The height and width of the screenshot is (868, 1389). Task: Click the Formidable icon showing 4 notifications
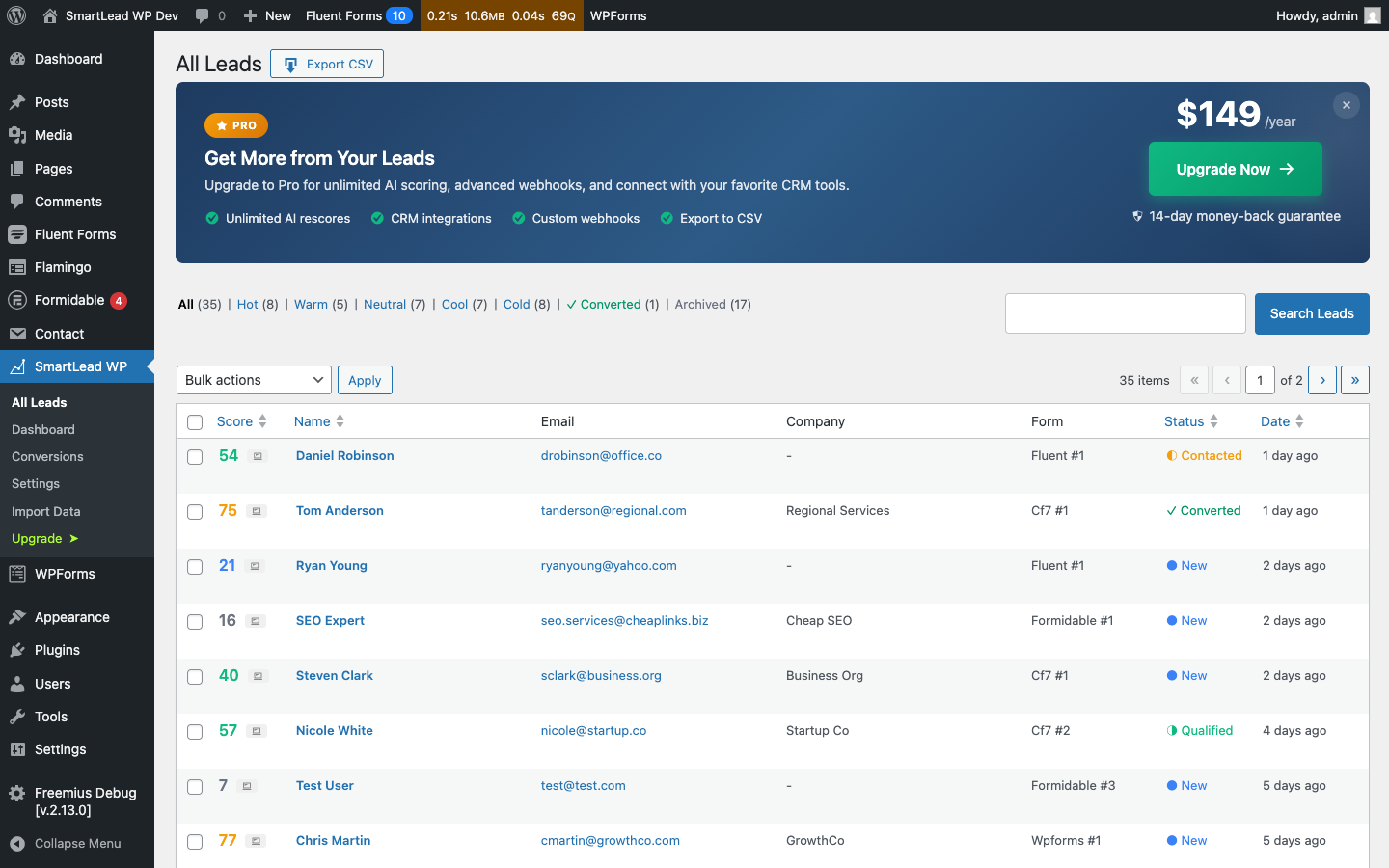pos(19,300)
